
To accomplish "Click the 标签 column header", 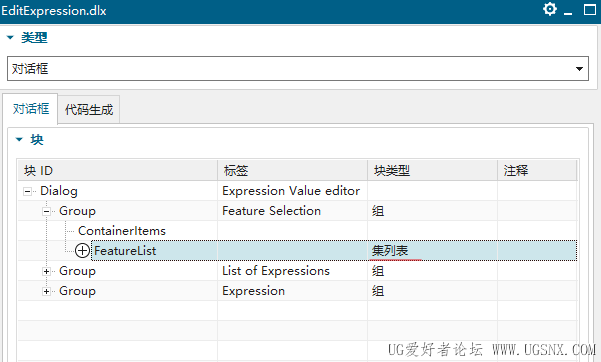I will 293,170.
